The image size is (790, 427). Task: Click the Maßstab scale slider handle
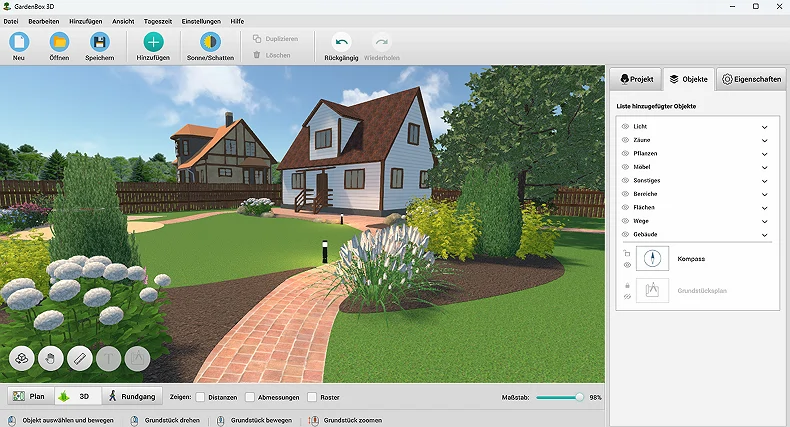coord(579,397)
